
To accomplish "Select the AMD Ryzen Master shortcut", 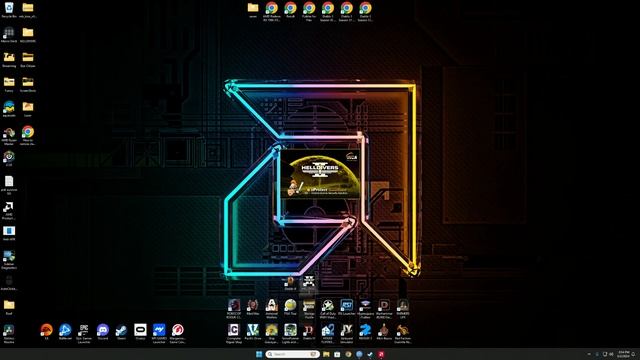I will (x=9, y=136).
